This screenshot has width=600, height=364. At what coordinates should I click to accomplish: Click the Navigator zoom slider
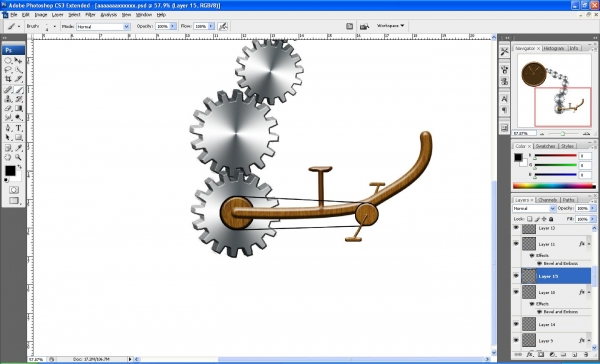tap(563, 134)
